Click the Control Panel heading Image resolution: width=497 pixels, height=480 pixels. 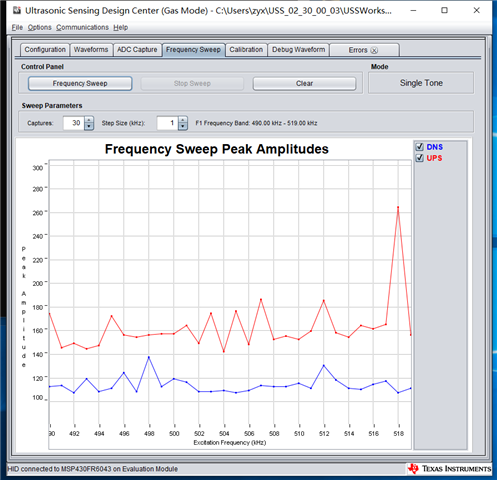[42, 67]
